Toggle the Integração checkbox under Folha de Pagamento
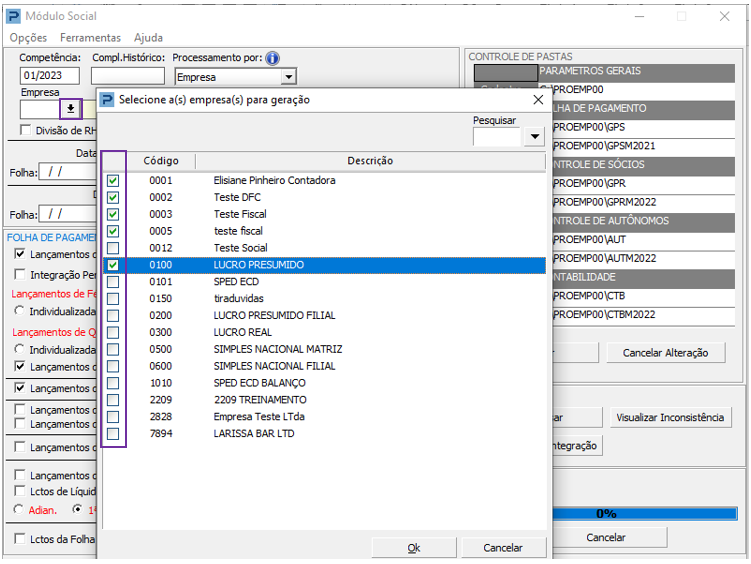This screenshot has height=564, width=751. [20, 274]
